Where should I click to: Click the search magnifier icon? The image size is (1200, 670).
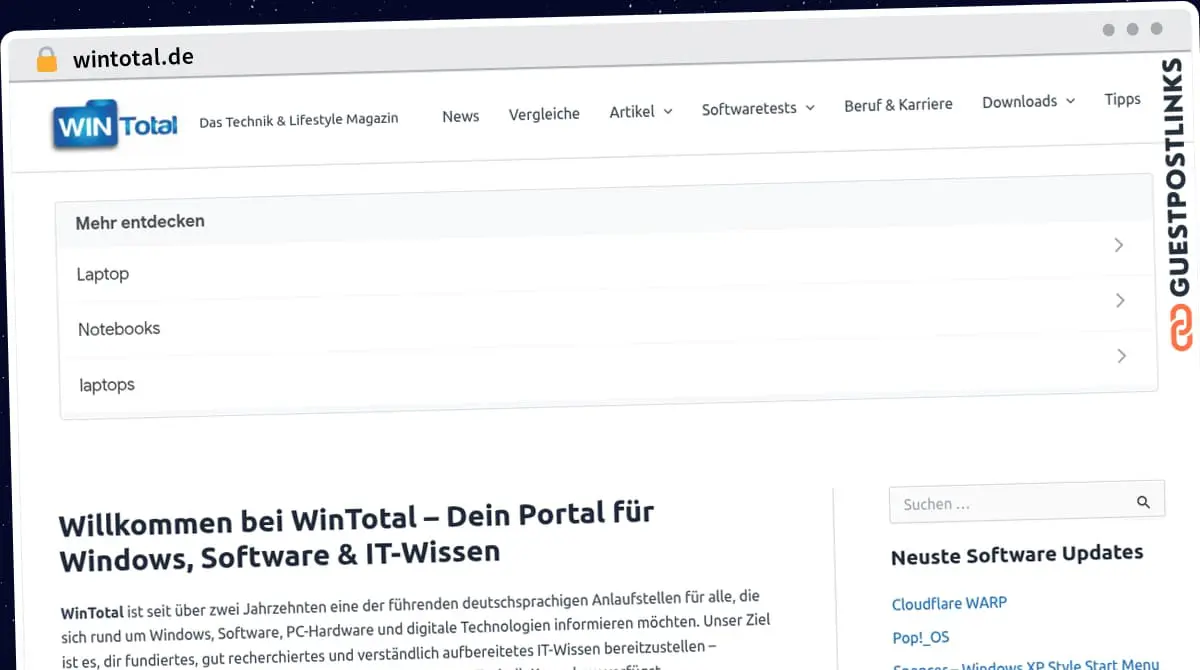(x=1143, y=502)
